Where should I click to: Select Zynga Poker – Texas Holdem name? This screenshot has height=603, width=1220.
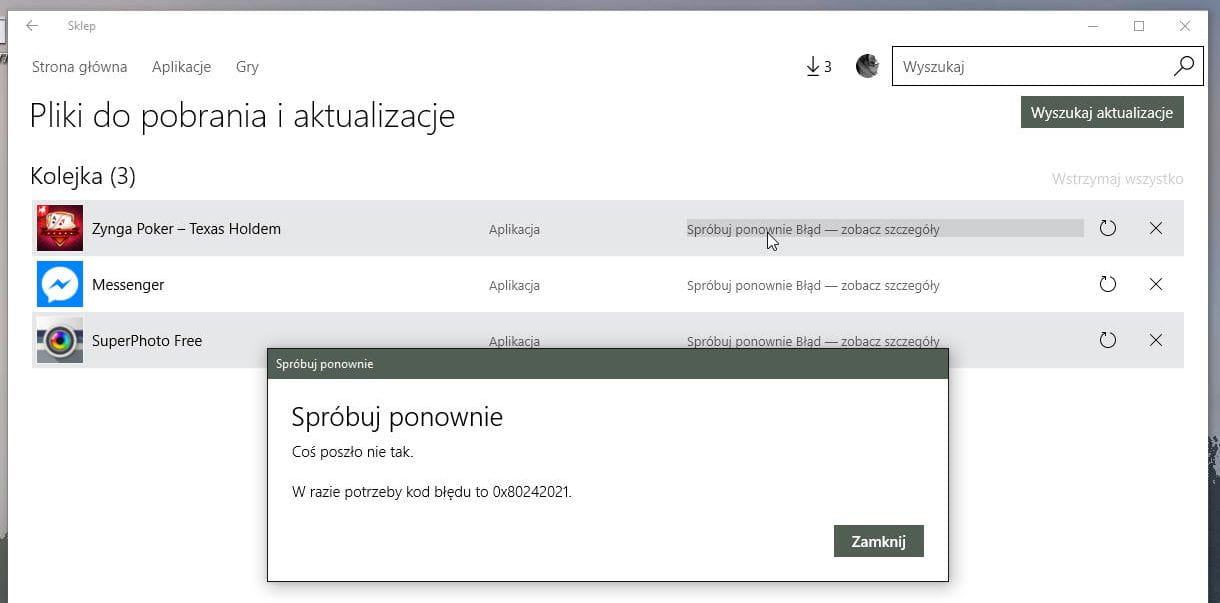coord(186,228)
